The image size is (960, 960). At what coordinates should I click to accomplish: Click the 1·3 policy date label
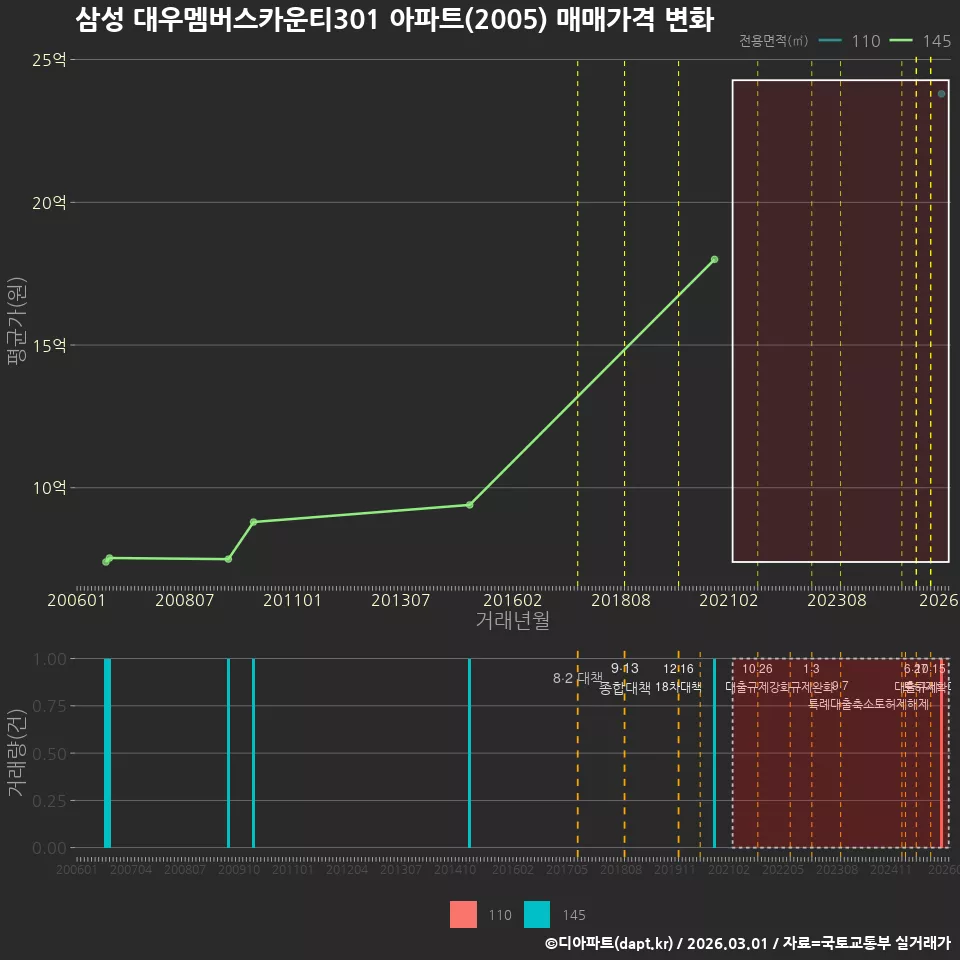coord(811,669)
